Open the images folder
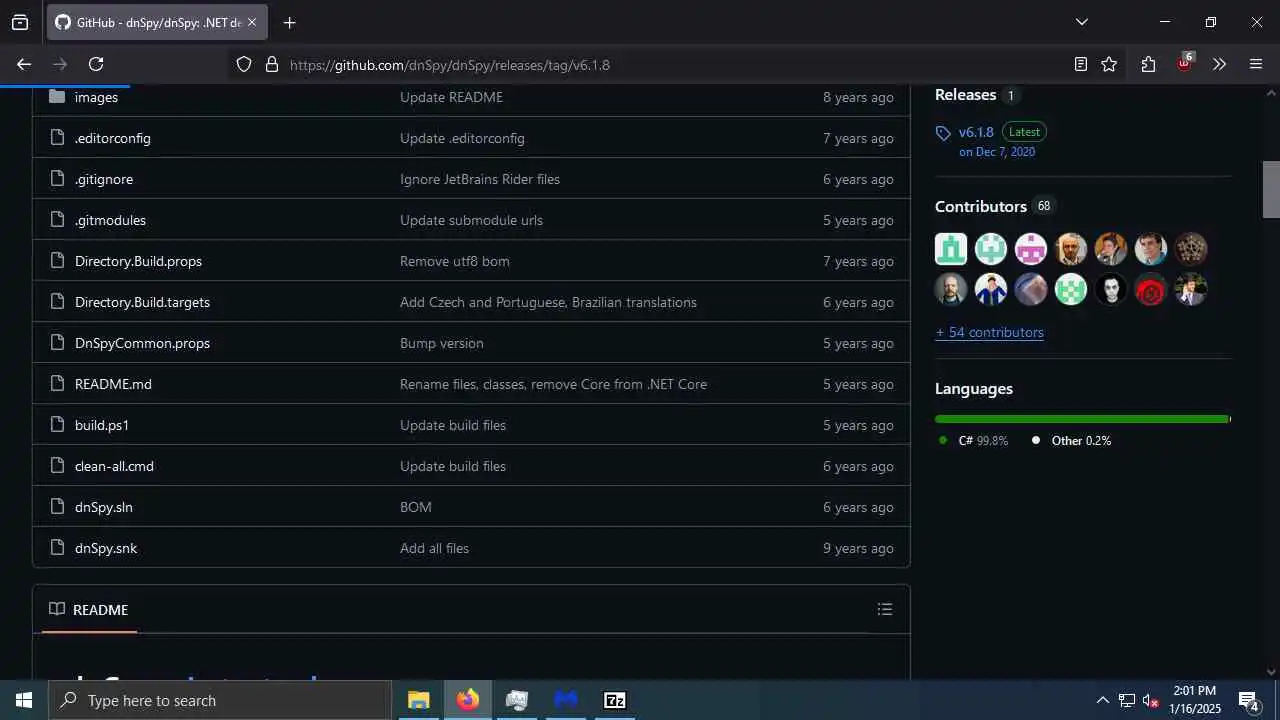The width and height of the screenshot is (1280, 720). 96,97
